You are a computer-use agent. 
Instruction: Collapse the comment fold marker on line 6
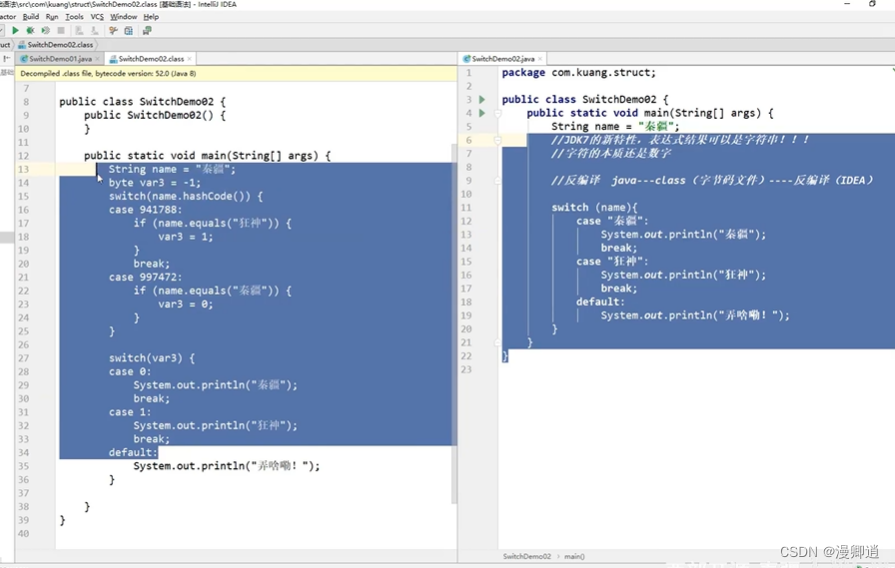[x=497, y=140]
